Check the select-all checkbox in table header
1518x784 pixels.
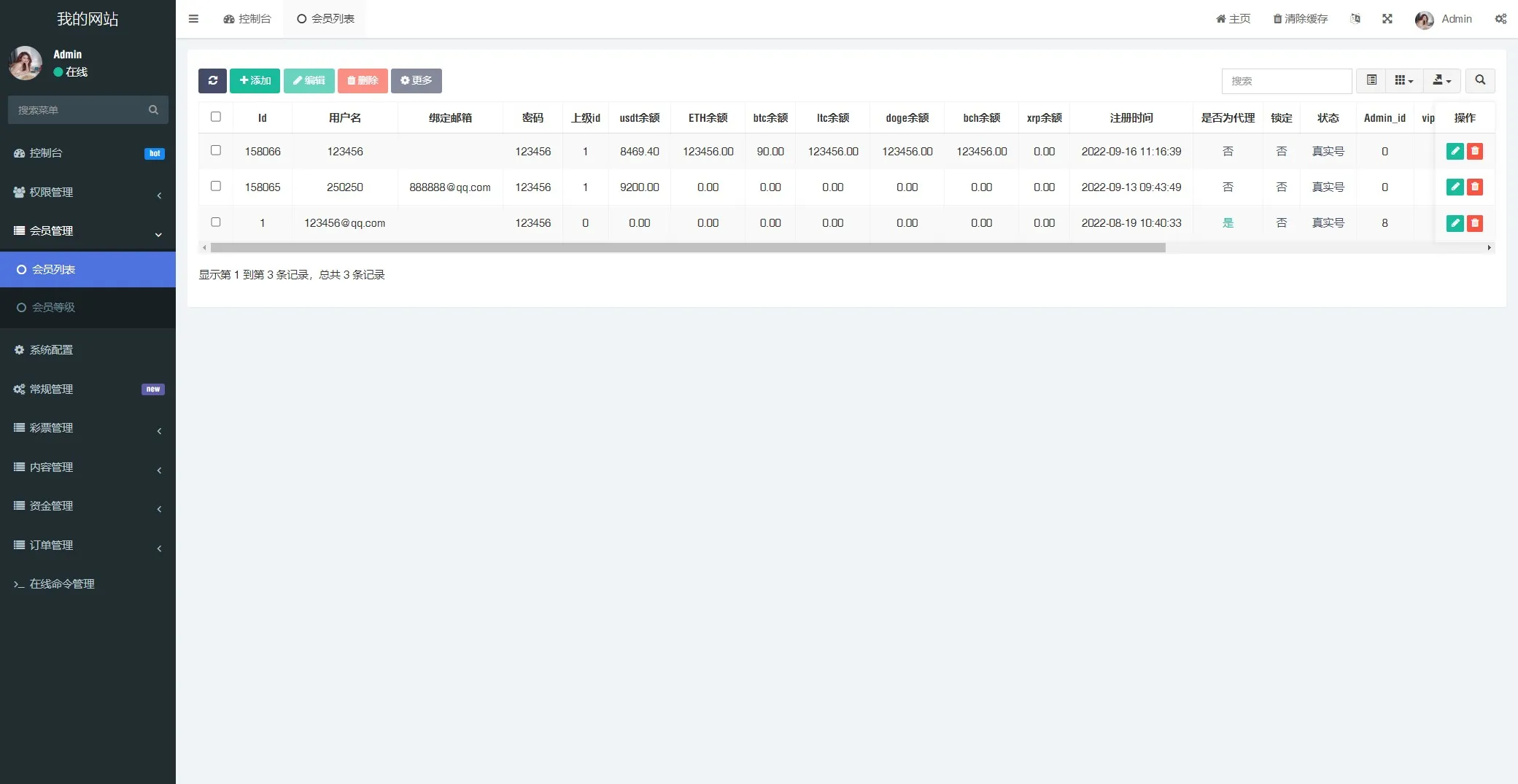(x=216, y=117)
